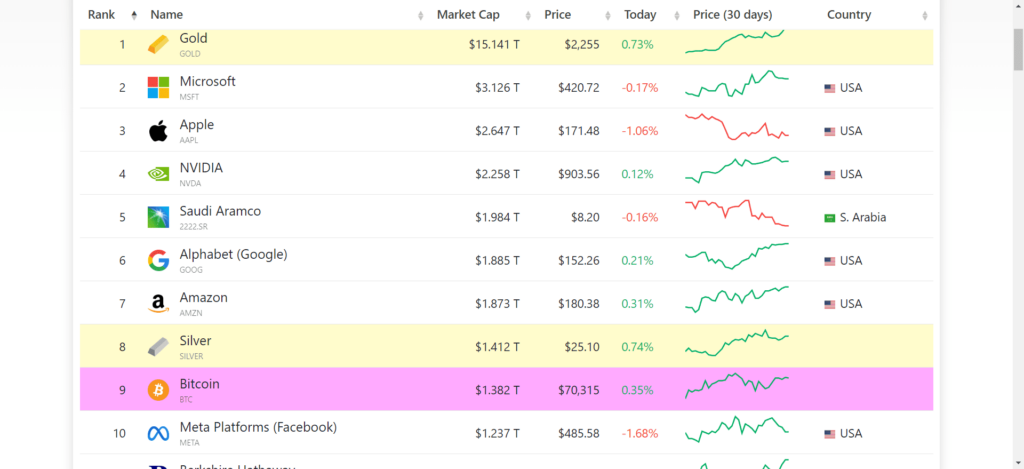Click the Amazon logo icon
This screenshot has height=469, width=1024.
[158, 304]
